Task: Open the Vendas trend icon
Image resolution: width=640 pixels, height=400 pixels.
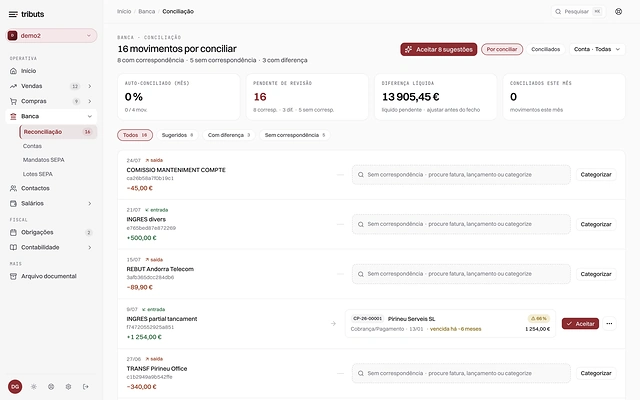Action: pyautogui.click(x=13, y=86)
